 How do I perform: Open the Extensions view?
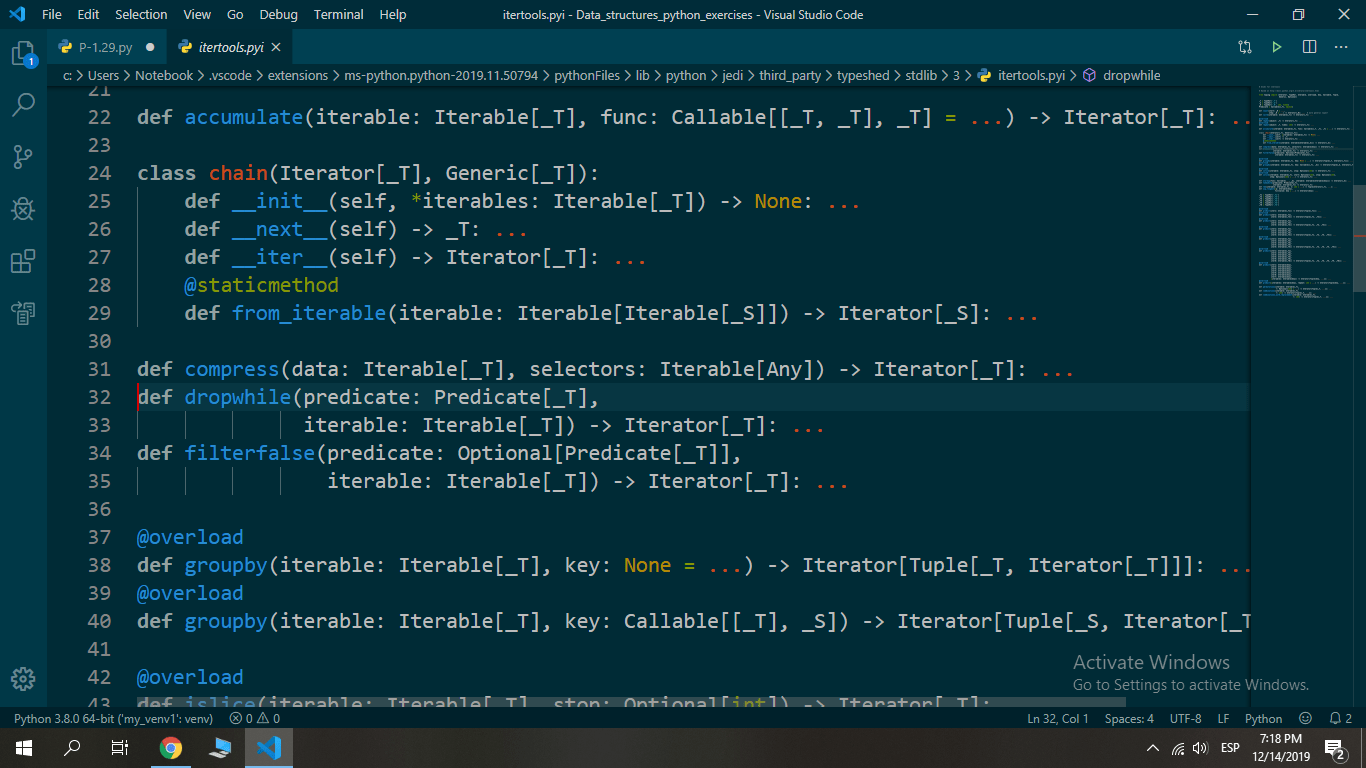click(24, 261)
